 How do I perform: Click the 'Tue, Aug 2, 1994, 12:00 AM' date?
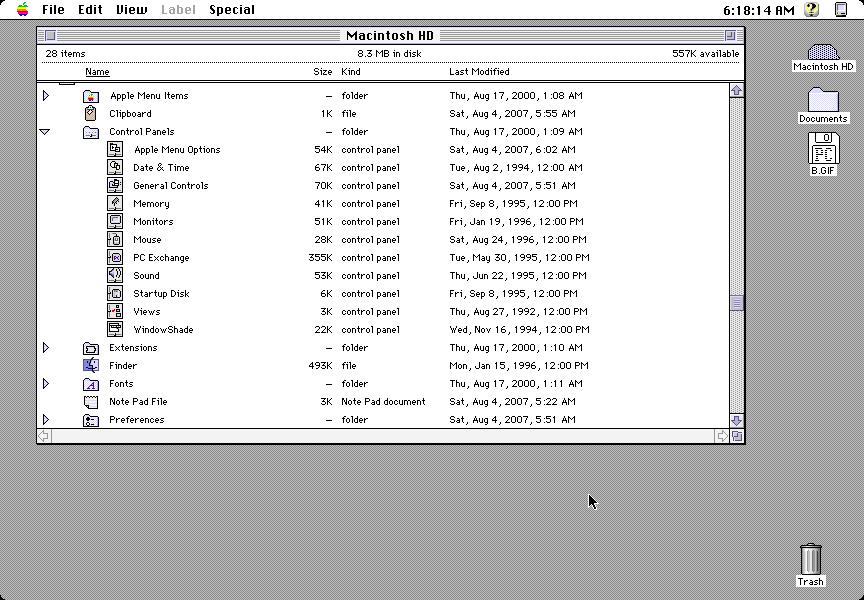(x=516, y=167)
